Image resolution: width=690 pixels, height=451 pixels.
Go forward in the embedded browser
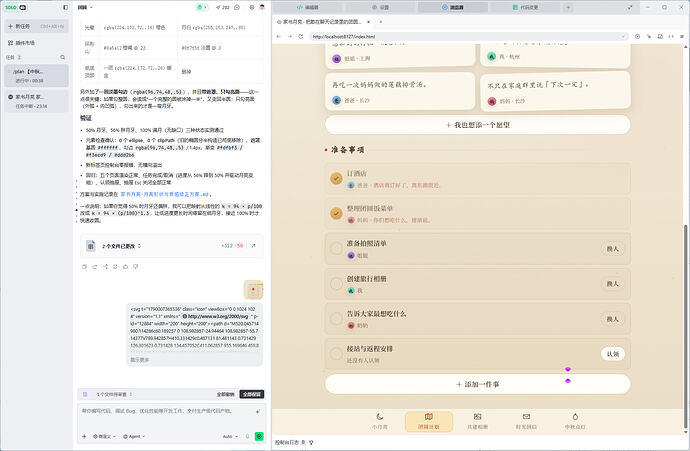(290, 37)
